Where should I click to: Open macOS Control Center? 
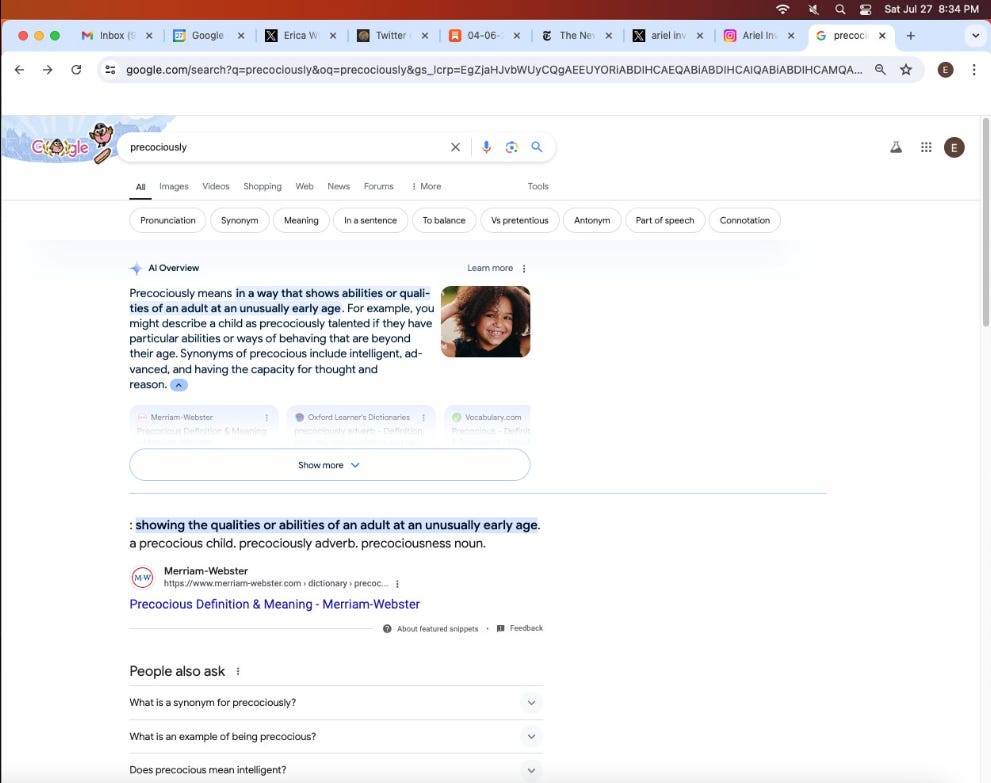[x=865, y=9]
